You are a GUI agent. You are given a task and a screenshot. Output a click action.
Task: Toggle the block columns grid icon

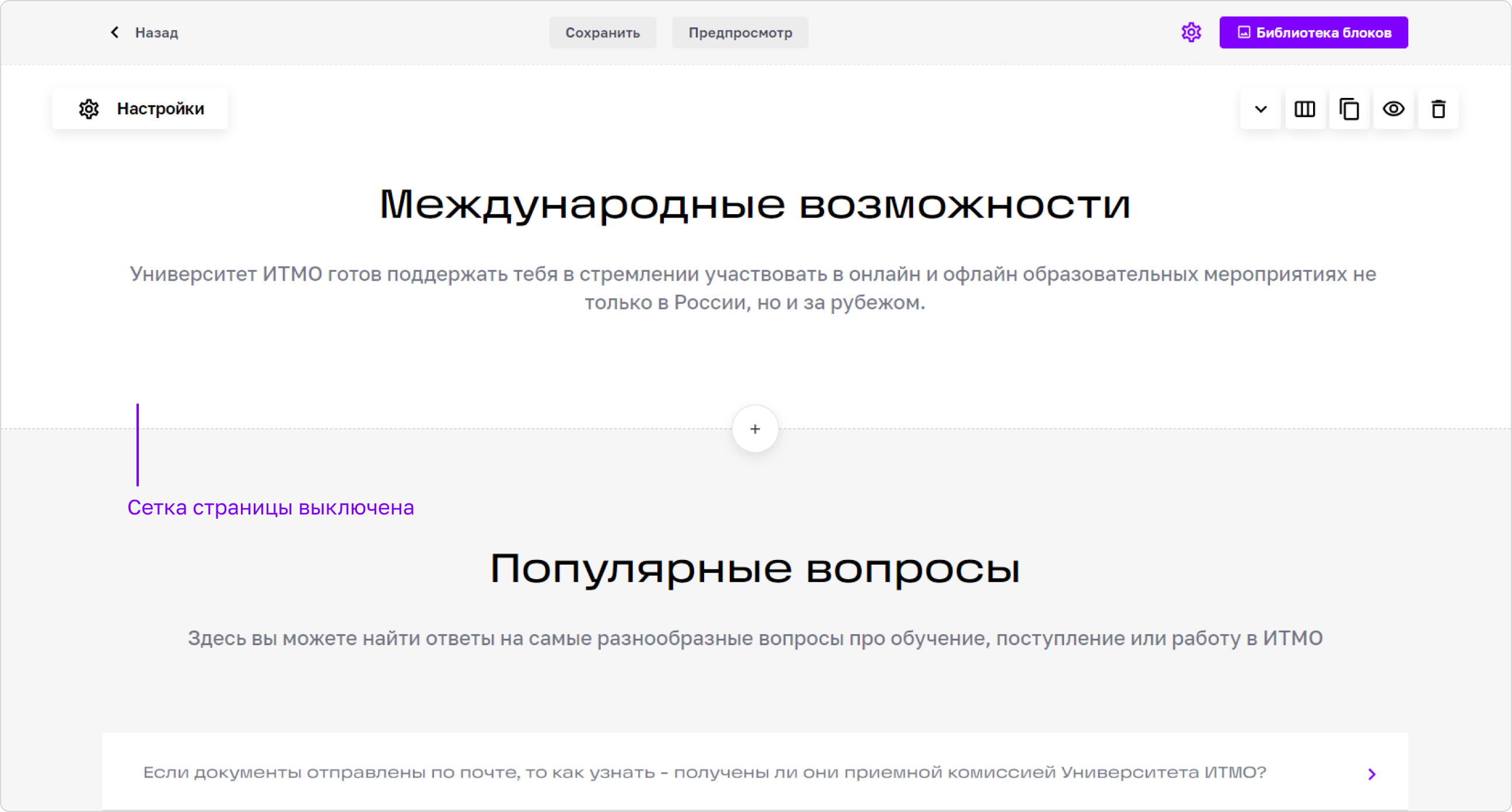pos(1304,108)
